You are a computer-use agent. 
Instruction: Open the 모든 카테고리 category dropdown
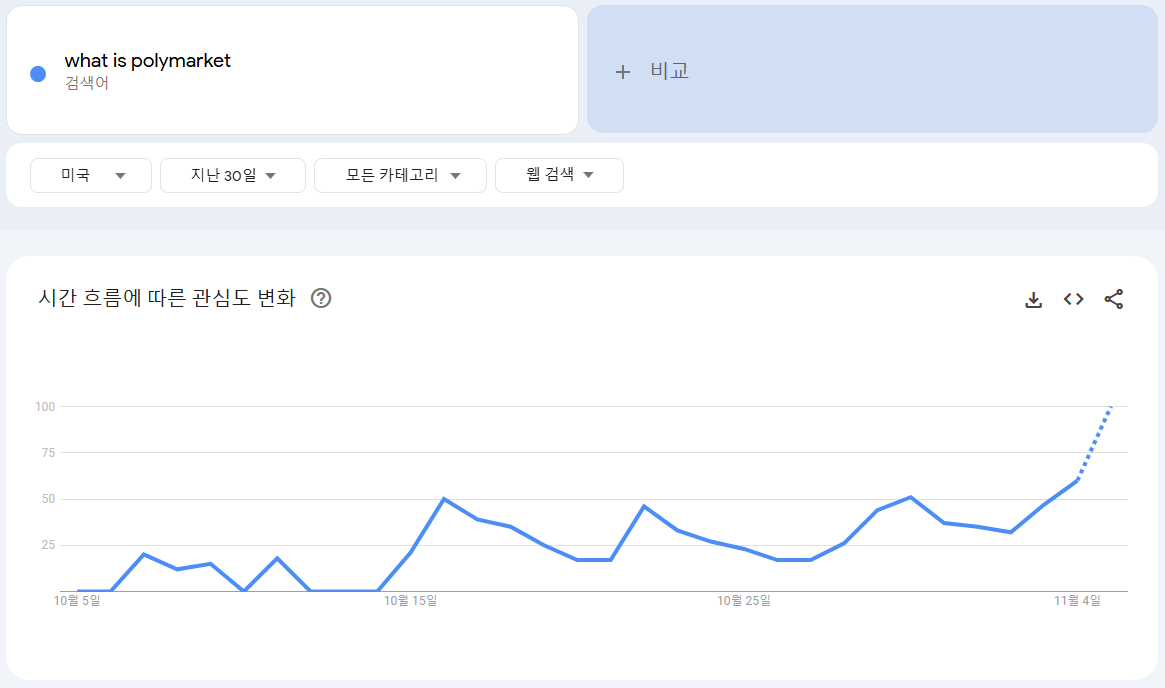pos(400,175)
